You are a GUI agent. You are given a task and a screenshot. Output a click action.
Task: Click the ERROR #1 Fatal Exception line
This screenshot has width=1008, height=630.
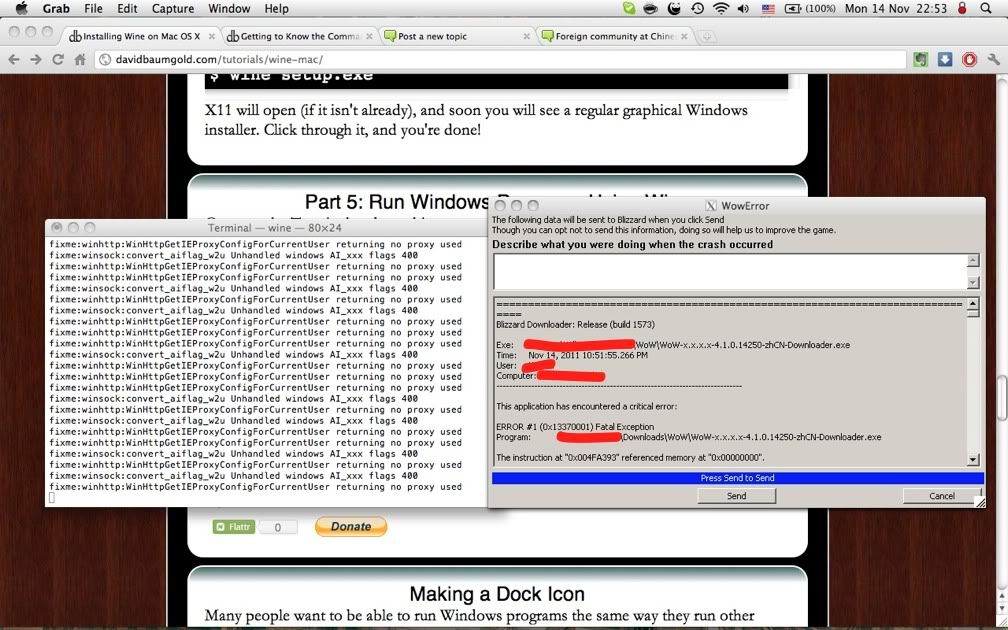coord(575,426)
